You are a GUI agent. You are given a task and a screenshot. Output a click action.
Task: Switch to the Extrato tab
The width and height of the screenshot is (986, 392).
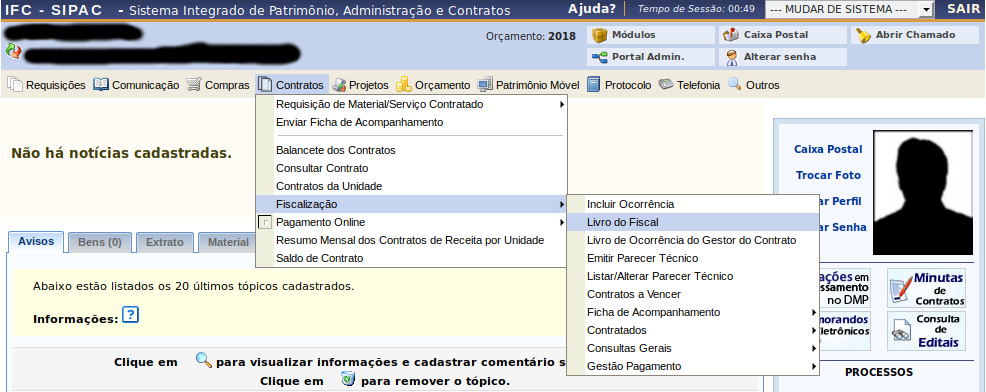164,242
